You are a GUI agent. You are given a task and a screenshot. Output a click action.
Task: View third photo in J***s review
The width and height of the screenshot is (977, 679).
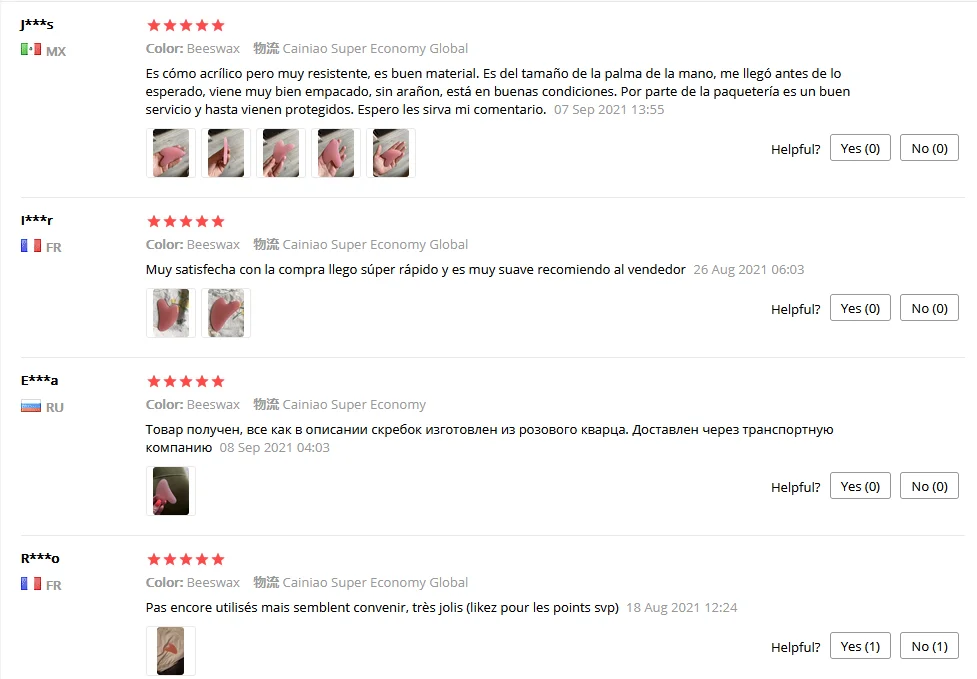pos(280,153)
